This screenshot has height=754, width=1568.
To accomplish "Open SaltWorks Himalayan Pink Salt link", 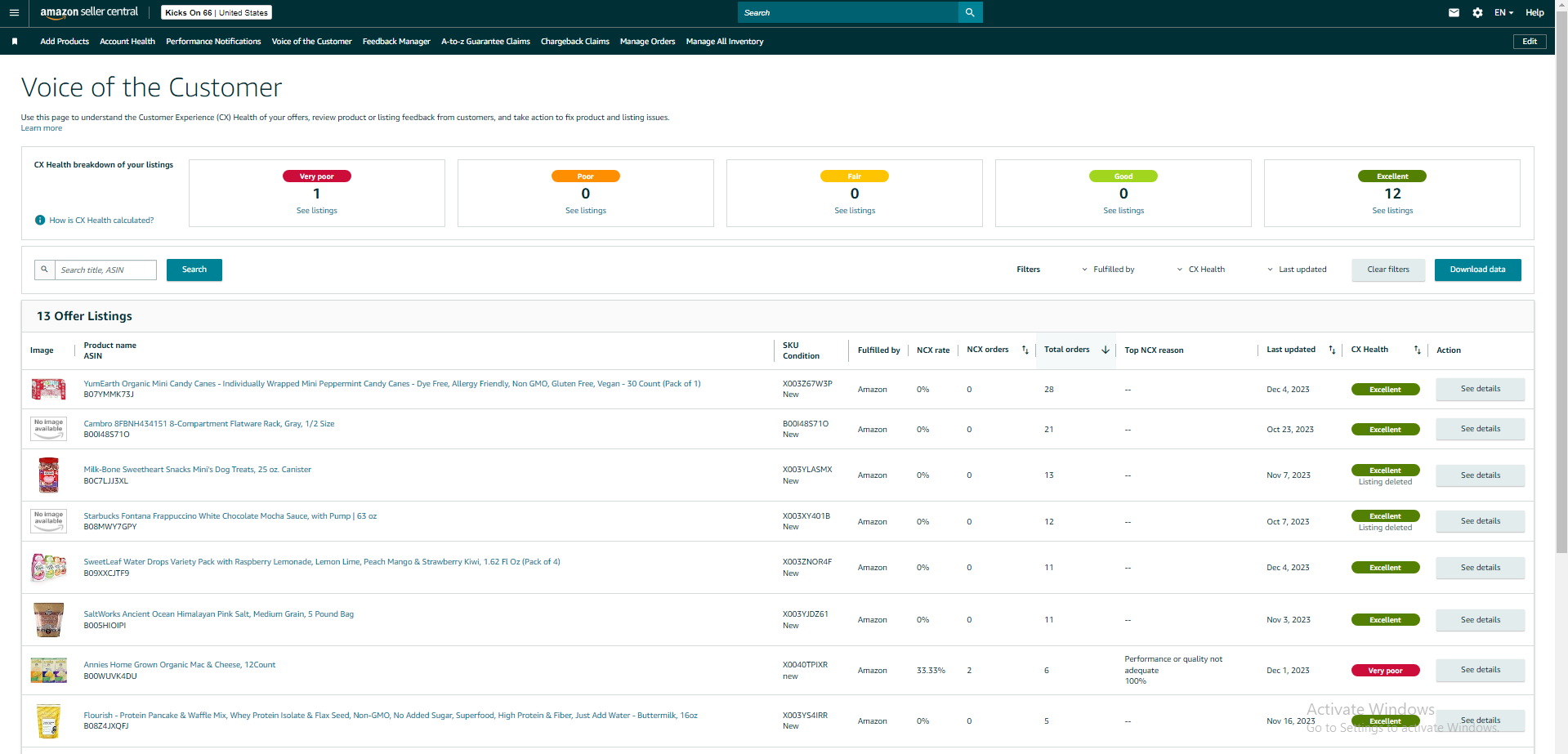I will pyautogui.click(x=219, y=614).
